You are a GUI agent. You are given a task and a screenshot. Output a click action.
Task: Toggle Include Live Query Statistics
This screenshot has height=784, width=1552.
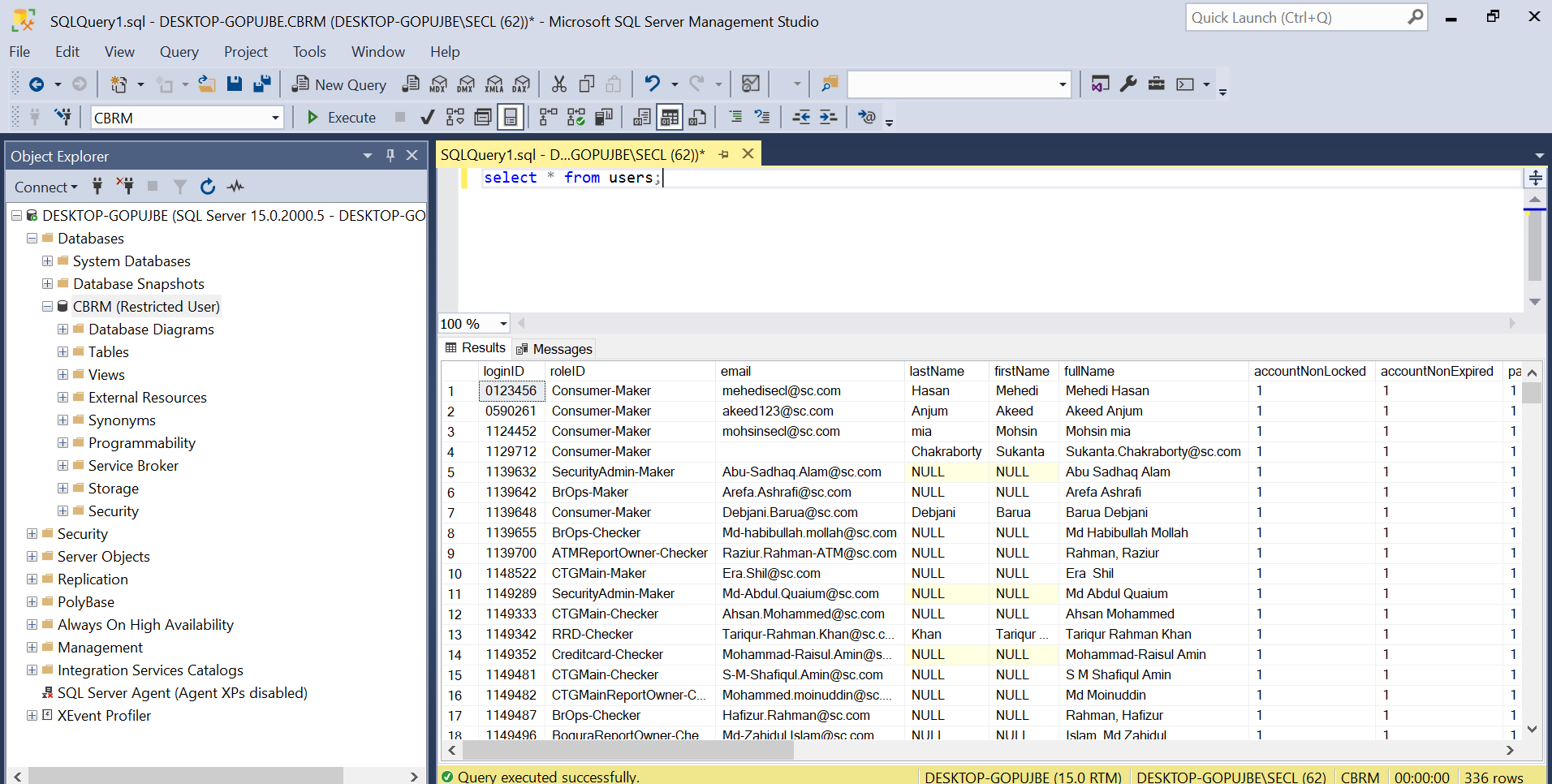(576, 118)
